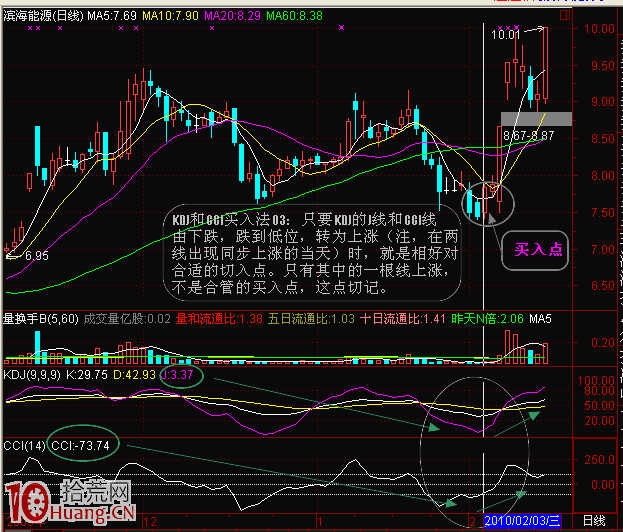
Task: Click the red window icon at chart top-right corner
Action: [565, 15]
